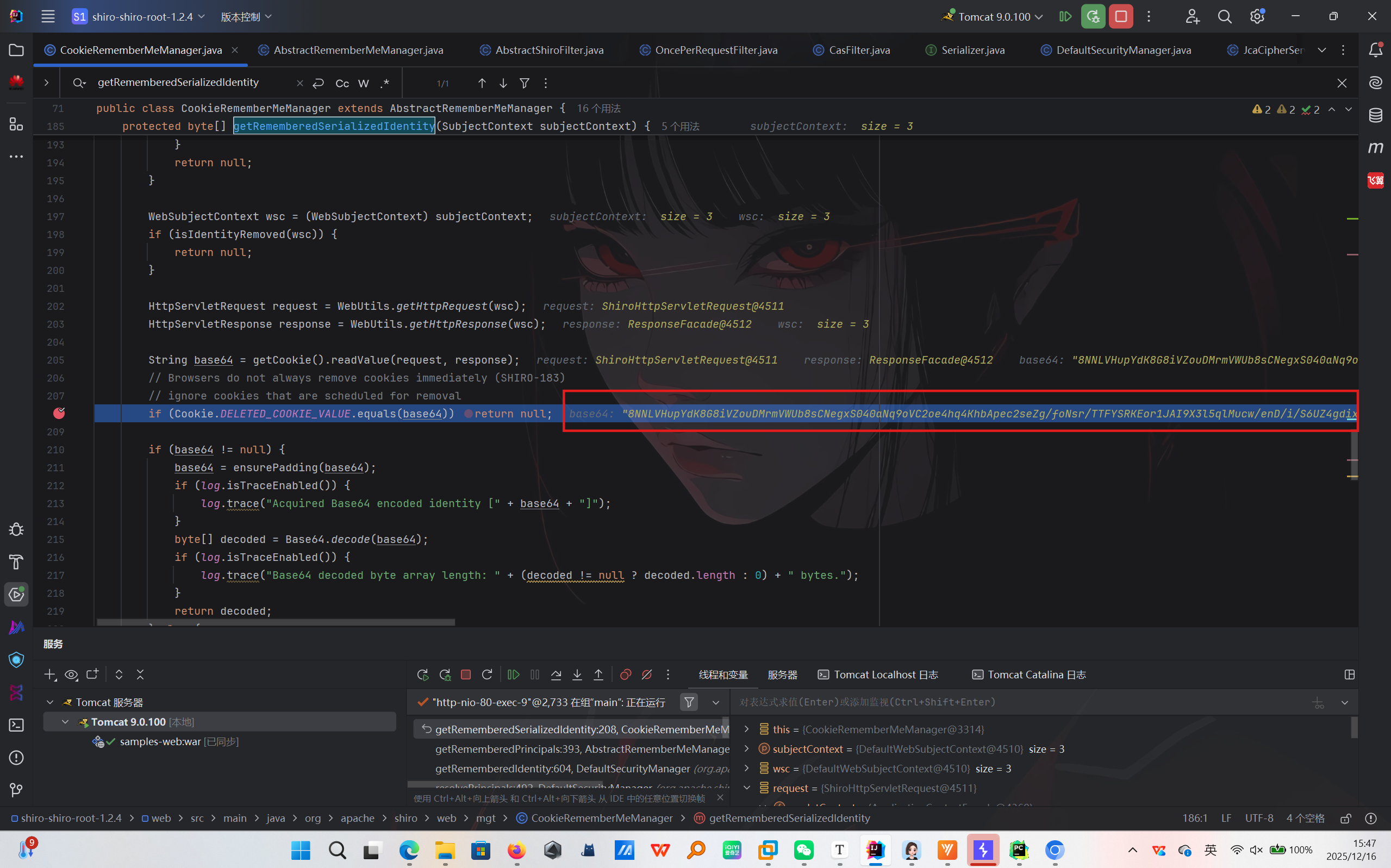Open Tomcat 9.0.100 run configuration dropdown
1391x868 pixels.
[1000, 17]
